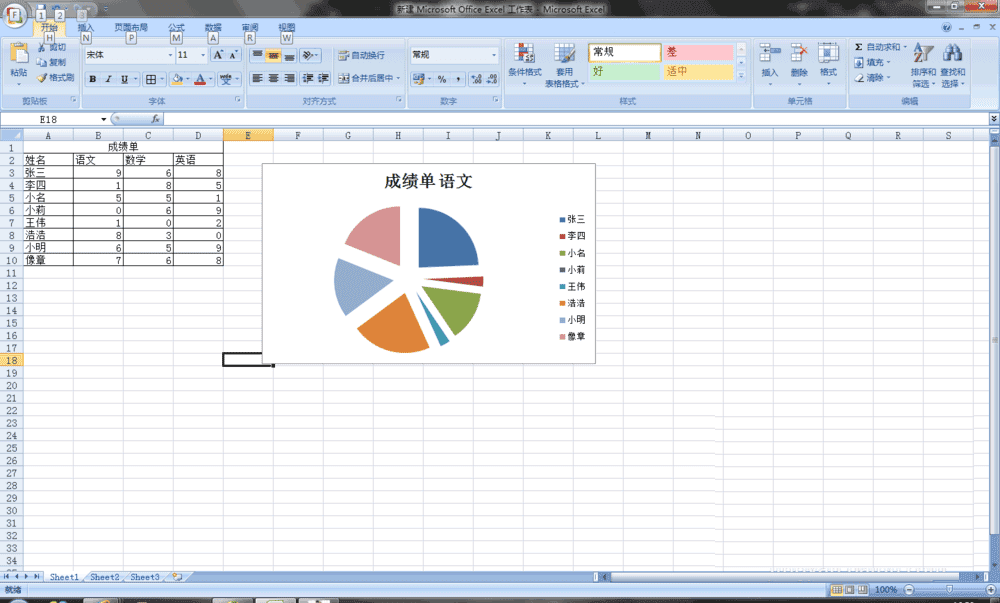Click the Wrap Text button
Image resolution: width=1000 pixels, height=603 pixels.
(362, 55)
